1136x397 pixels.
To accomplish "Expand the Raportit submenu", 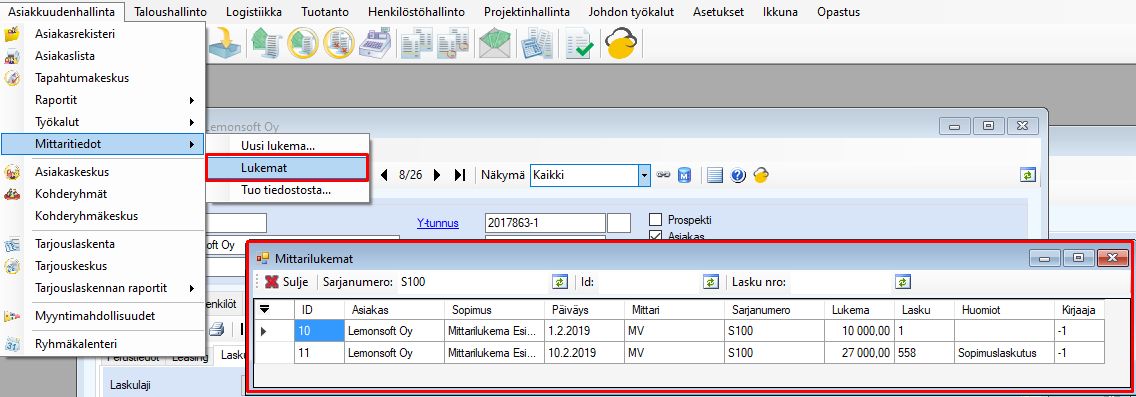I will point(104,99).
